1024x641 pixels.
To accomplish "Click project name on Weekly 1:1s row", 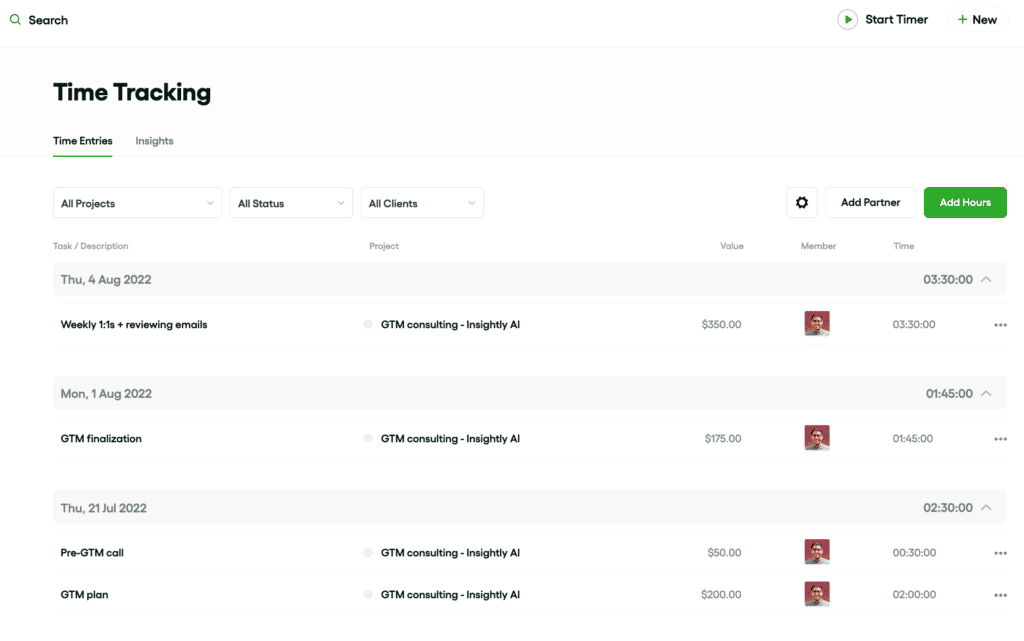I will [451, 324].
